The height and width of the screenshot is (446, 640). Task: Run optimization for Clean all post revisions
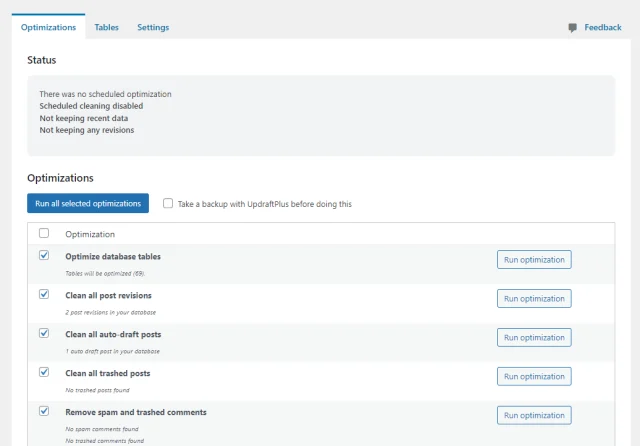click(x=534, y=299)
